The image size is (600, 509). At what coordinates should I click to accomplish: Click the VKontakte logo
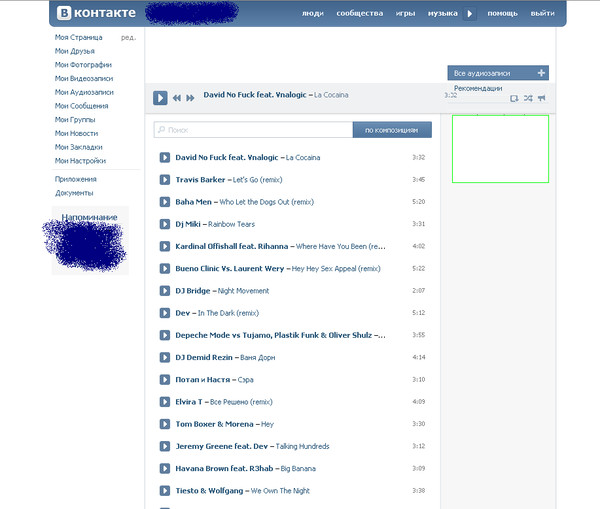point(96,13)
